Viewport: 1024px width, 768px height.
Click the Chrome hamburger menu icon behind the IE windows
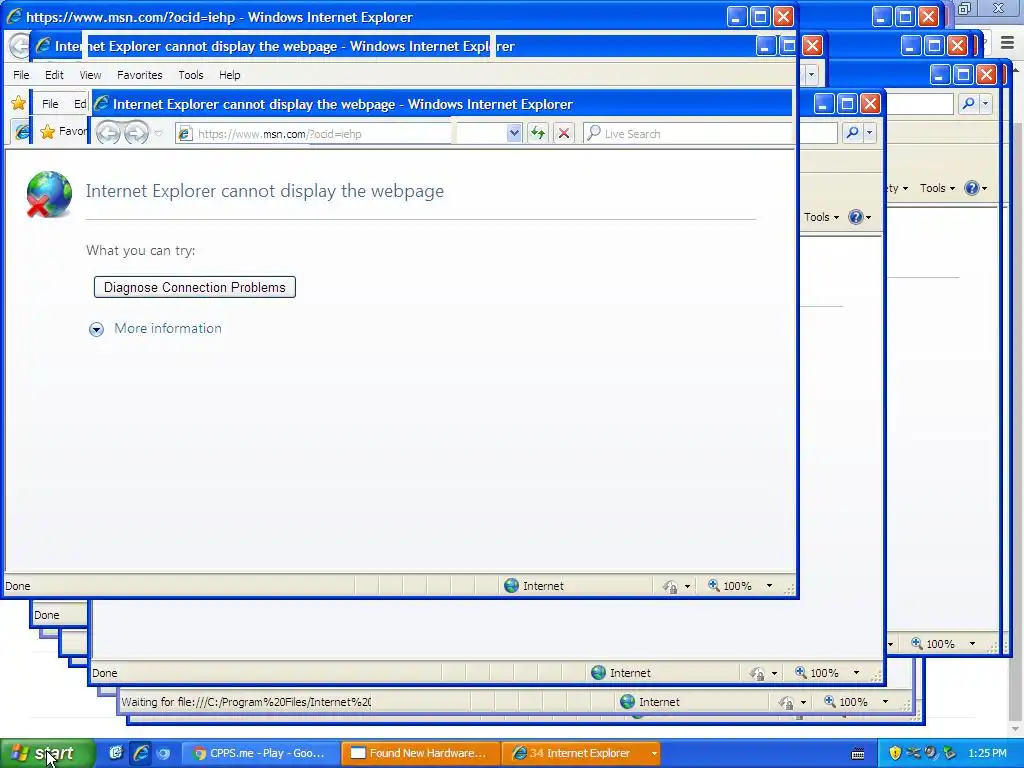coord(1008,44)
